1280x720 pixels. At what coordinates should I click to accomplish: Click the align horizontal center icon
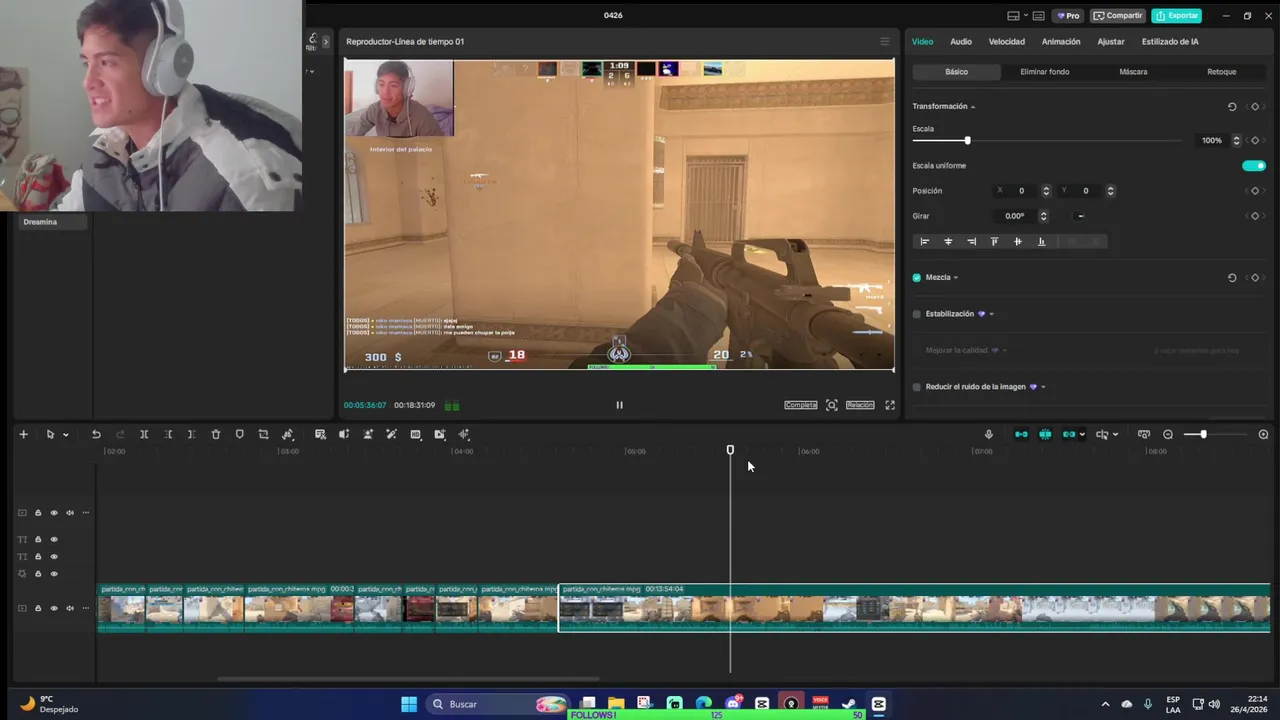(948, 241)
